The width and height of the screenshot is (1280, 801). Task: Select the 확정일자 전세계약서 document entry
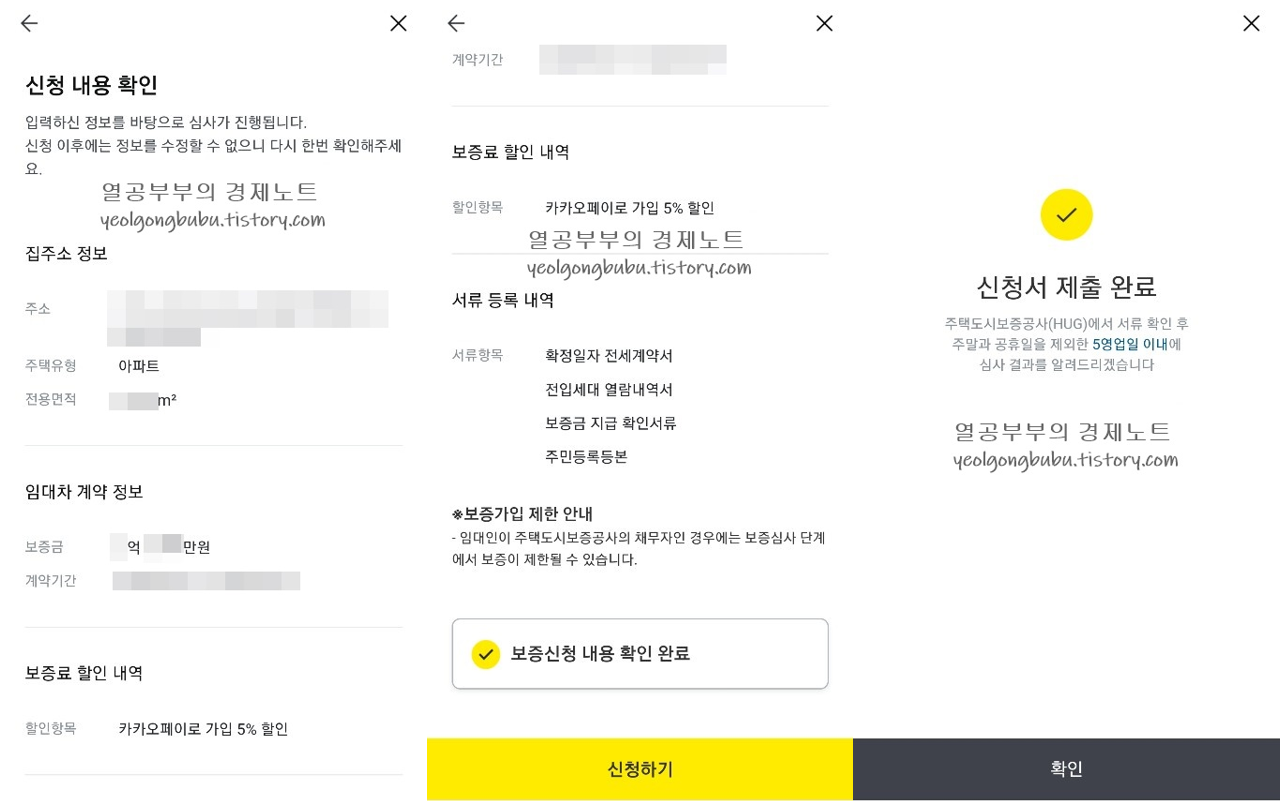point(609,356)
